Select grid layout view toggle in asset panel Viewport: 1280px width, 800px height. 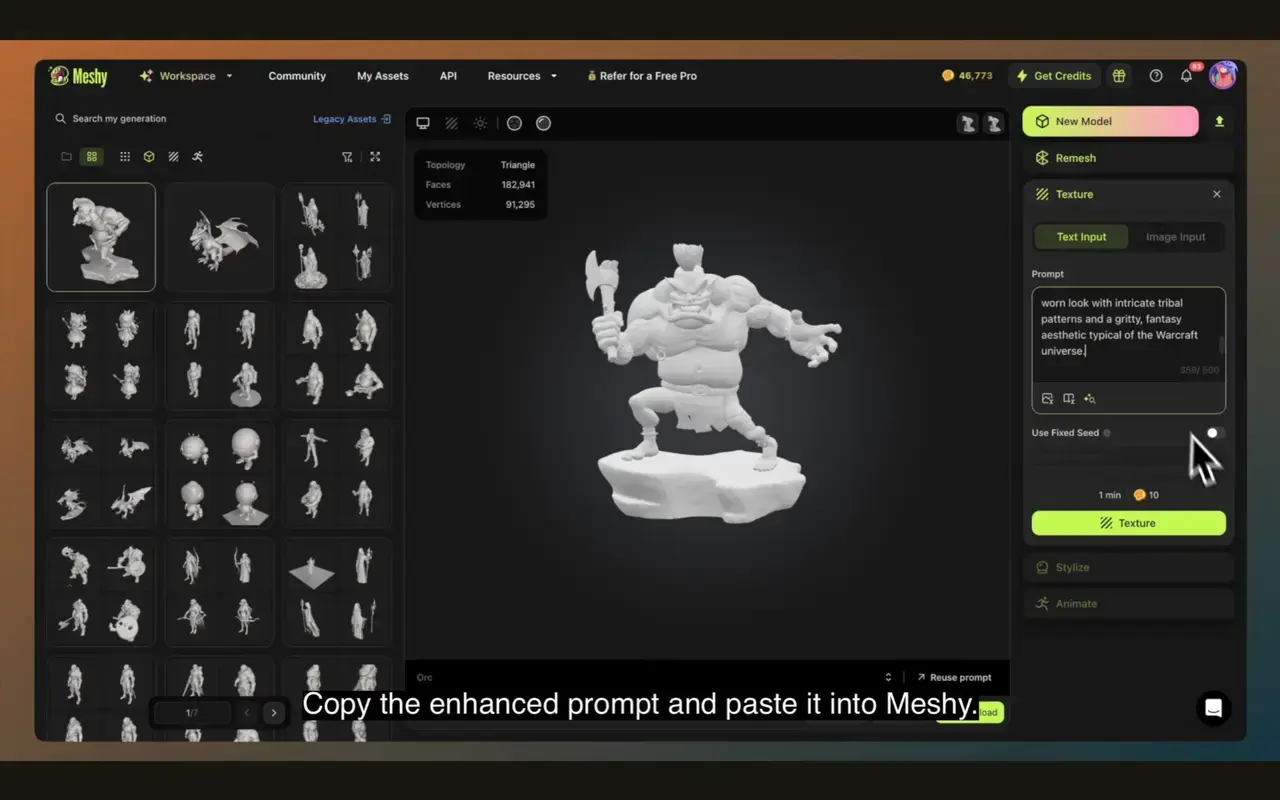tap(91, 156)
